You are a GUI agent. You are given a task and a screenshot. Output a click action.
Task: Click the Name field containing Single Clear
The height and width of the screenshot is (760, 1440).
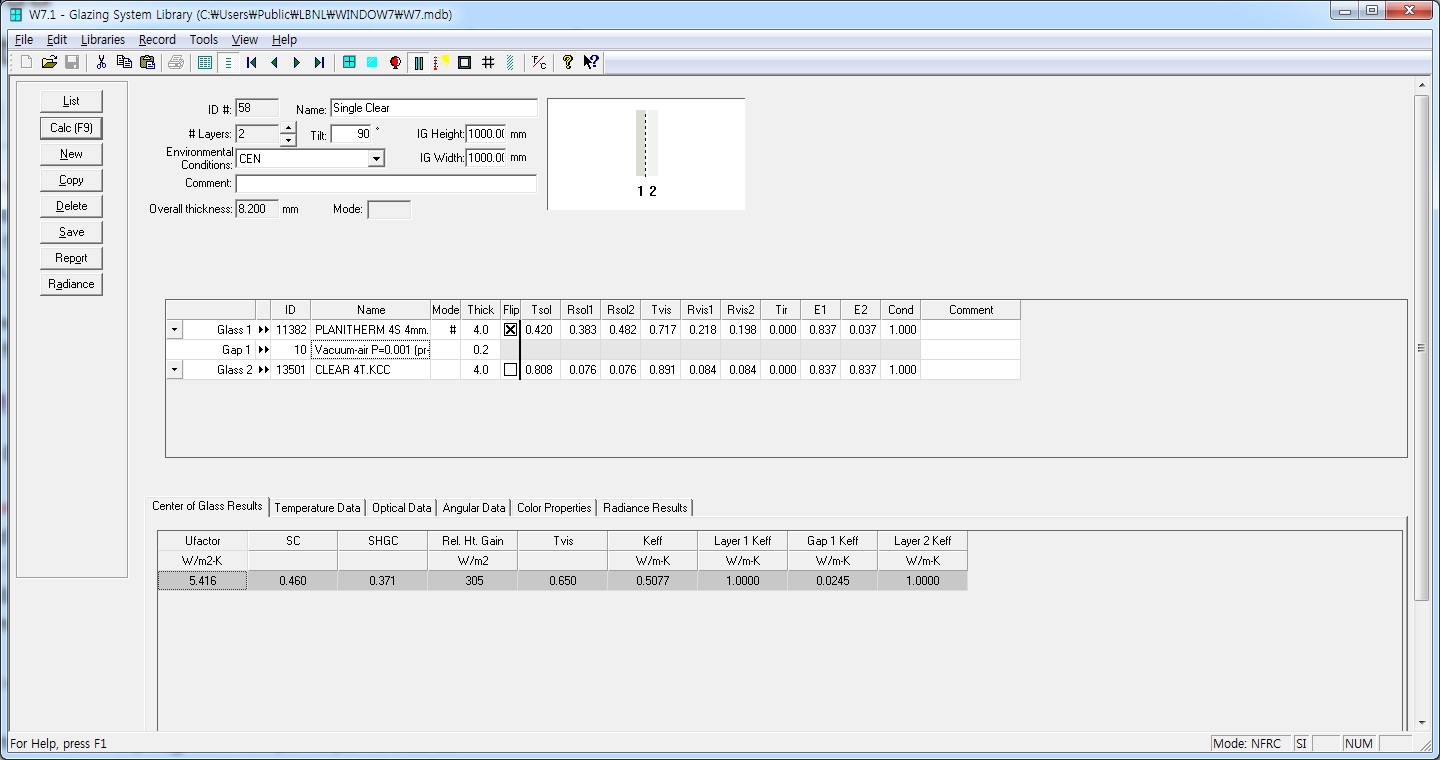point(433,108)
